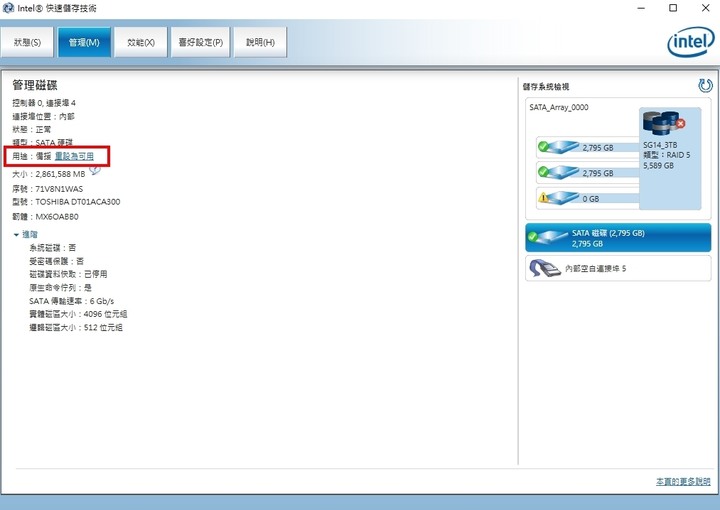This screenshot has width=720, height=510.
Task: Select the second 2,795 GB array disk
Action: [588, 173]
